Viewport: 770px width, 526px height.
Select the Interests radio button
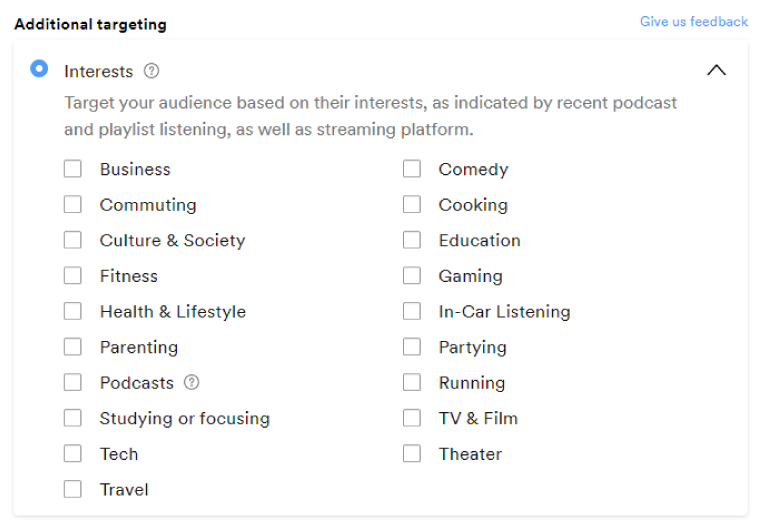(39, 69)
